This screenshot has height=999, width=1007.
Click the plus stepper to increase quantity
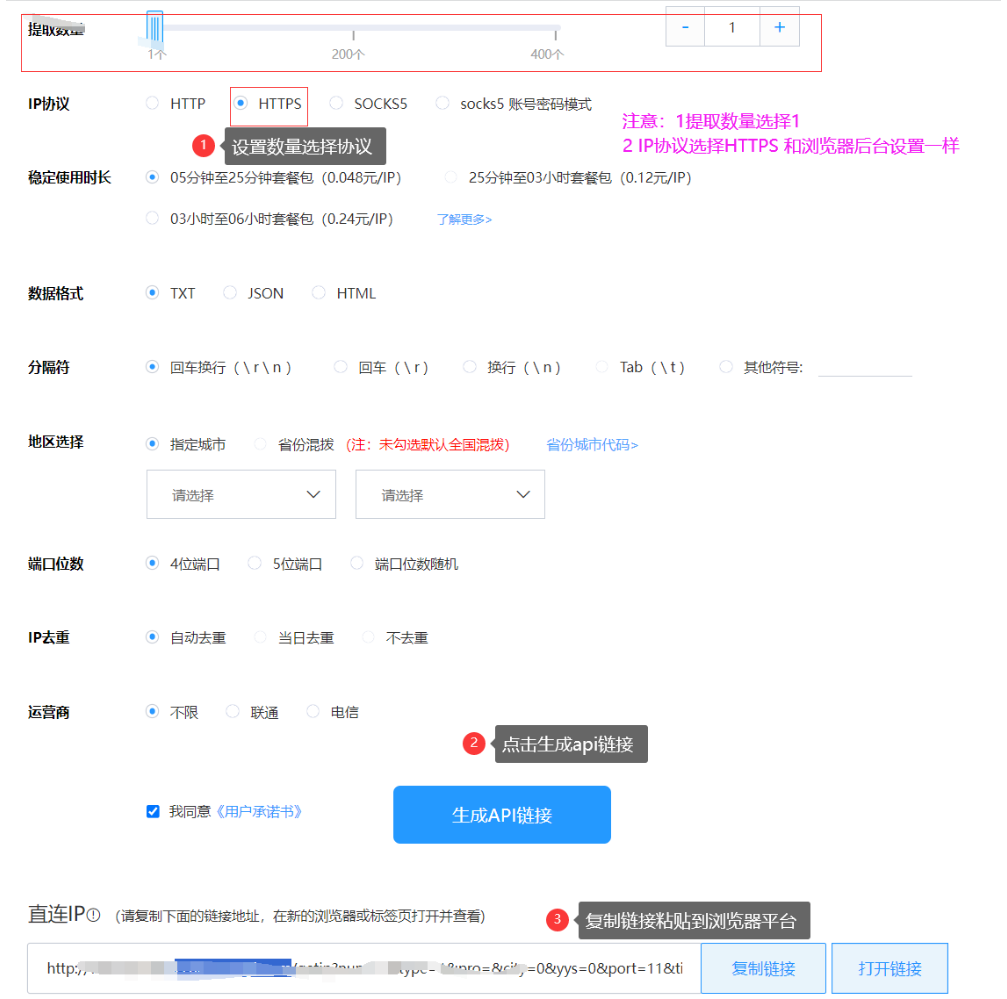(x=779, y=27)
